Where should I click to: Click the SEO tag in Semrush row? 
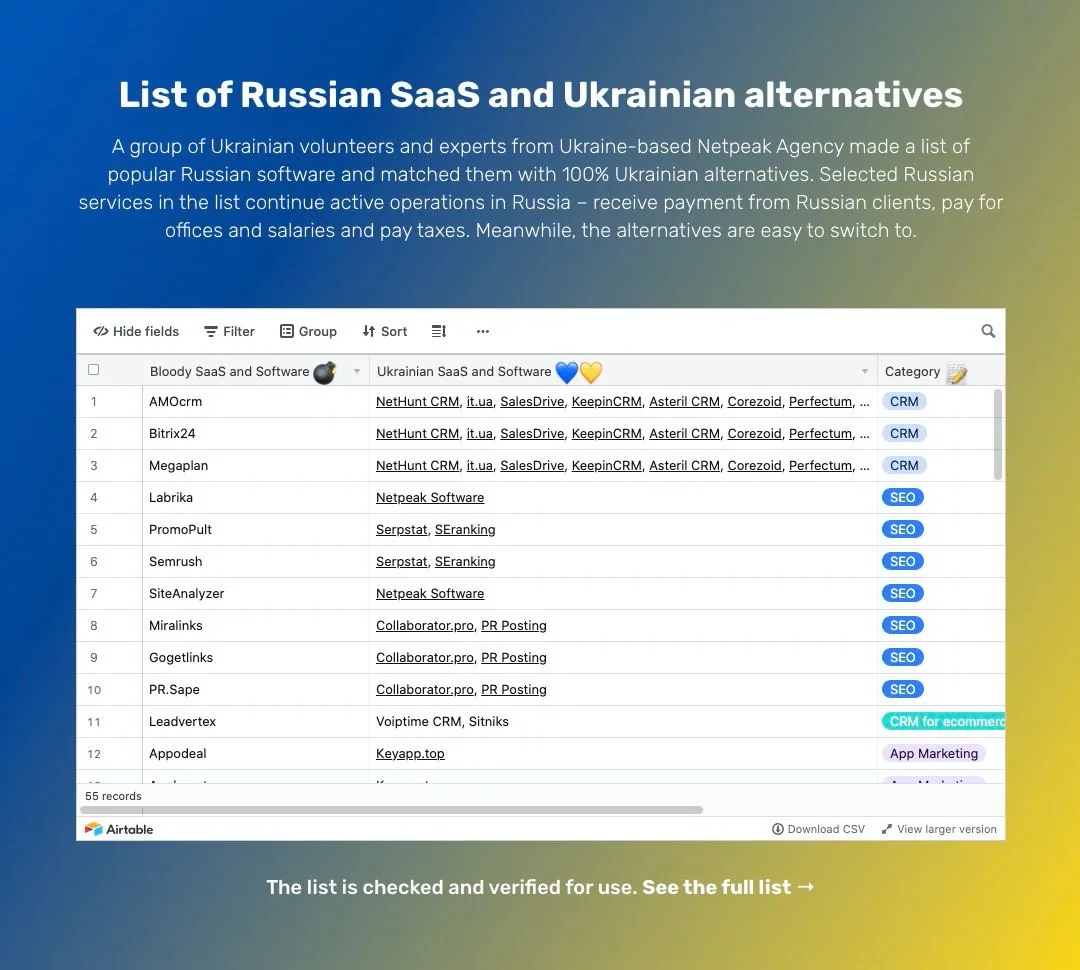pyautogui.click(x=902, y=561)
